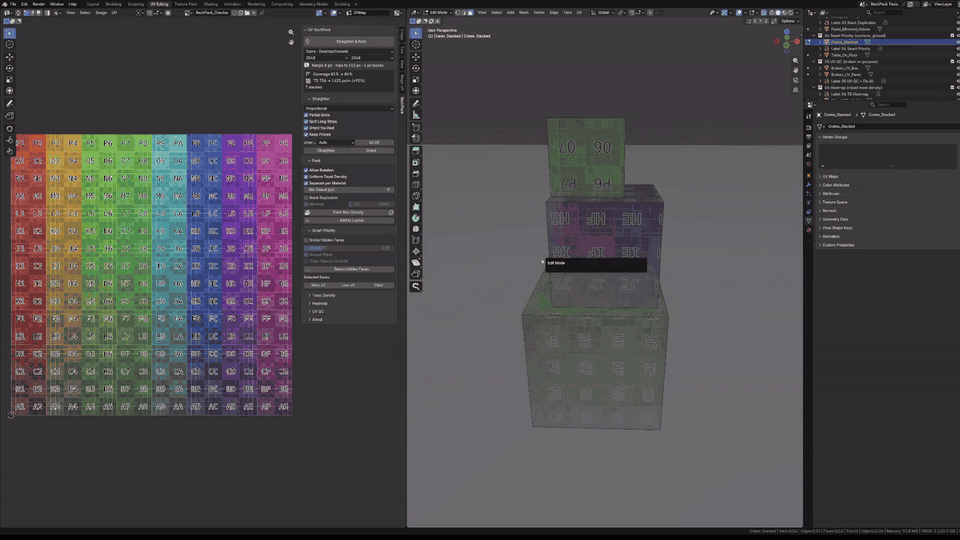
Task: Disable the Orient the Rest checkbox
Action: pos(306,128)
